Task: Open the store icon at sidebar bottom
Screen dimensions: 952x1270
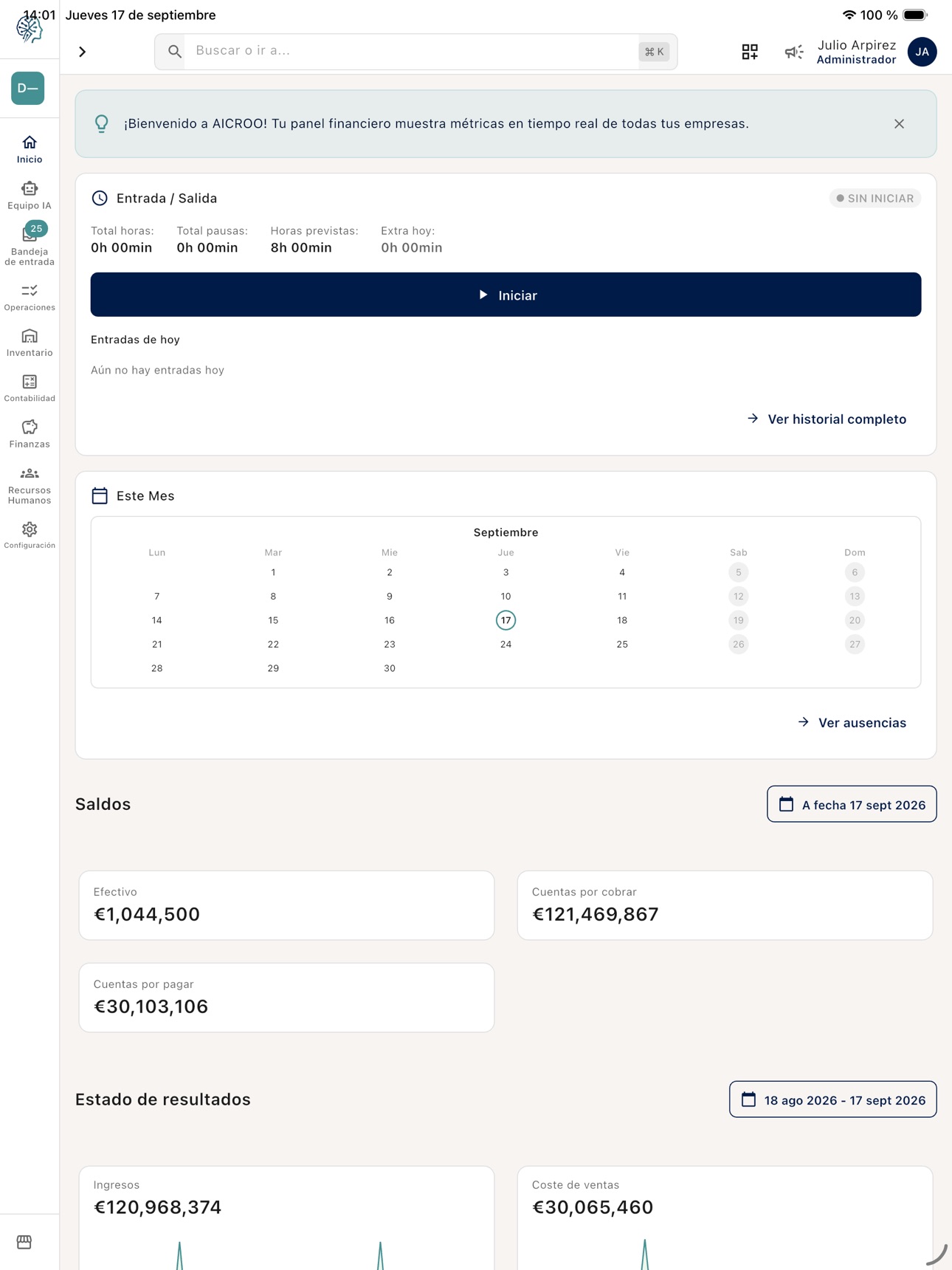Action: point(24,1242)
